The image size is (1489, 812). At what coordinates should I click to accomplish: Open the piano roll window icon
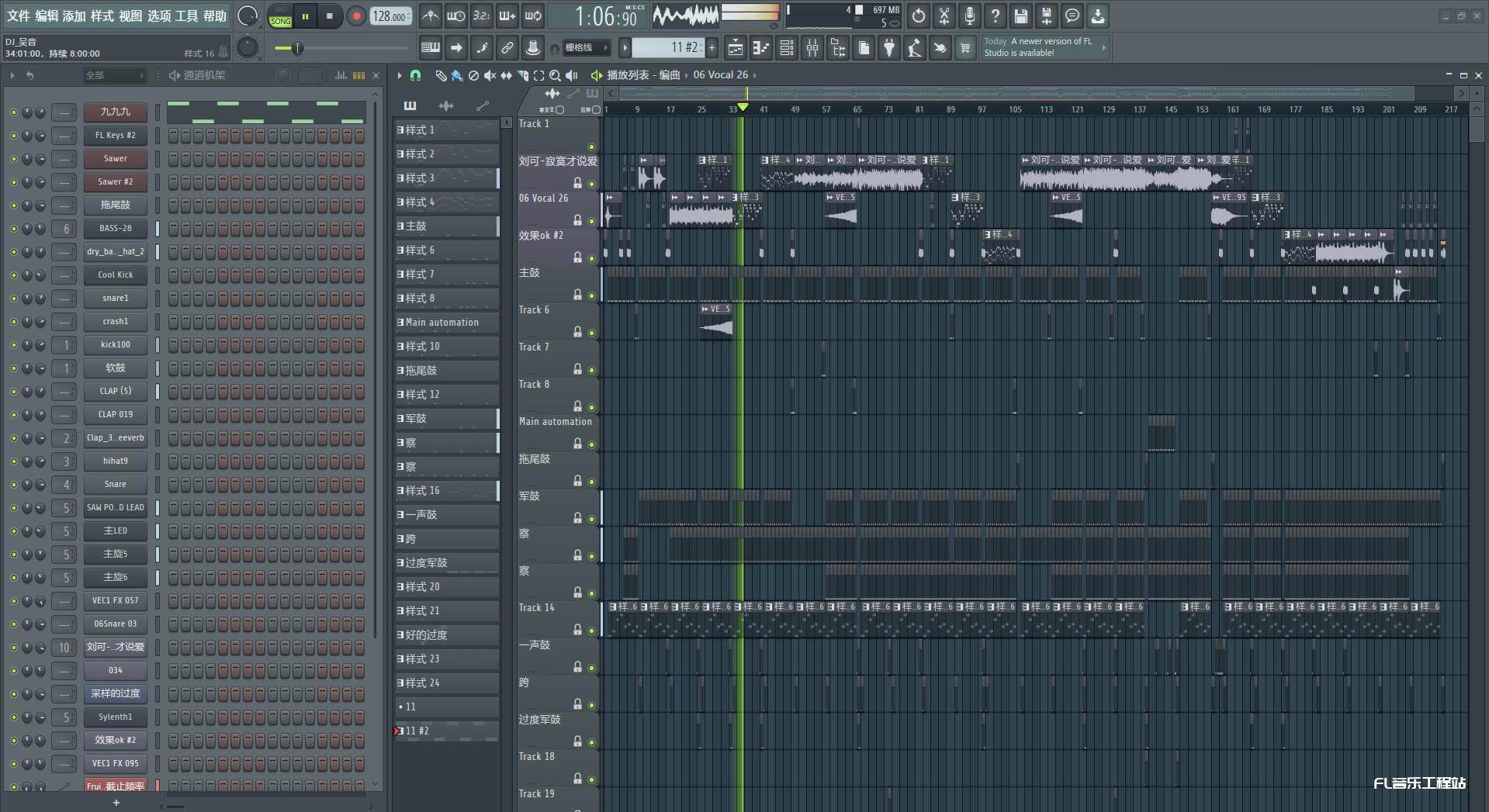(760, 48)
